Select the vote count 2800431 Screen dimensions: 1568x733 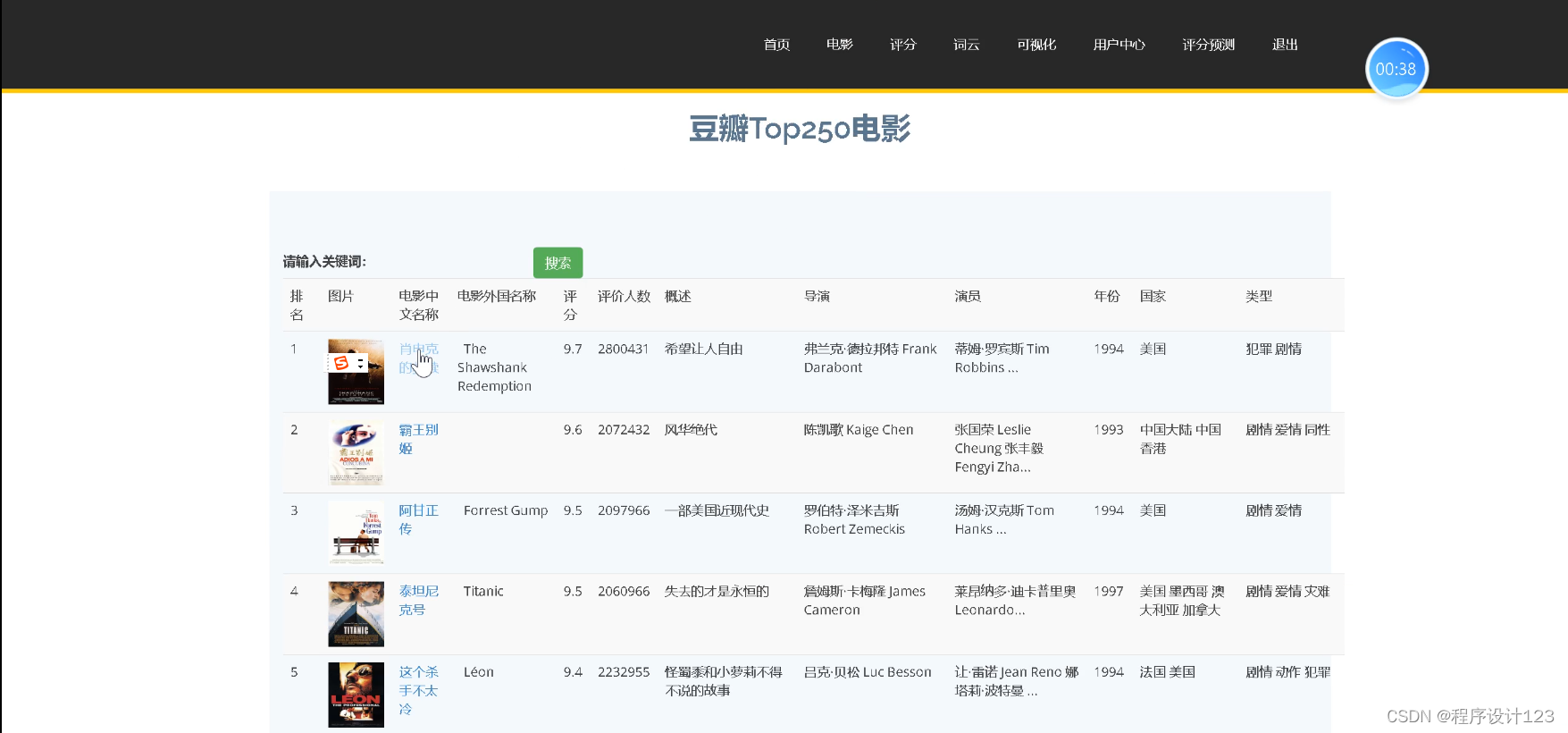tap(623, 349)
